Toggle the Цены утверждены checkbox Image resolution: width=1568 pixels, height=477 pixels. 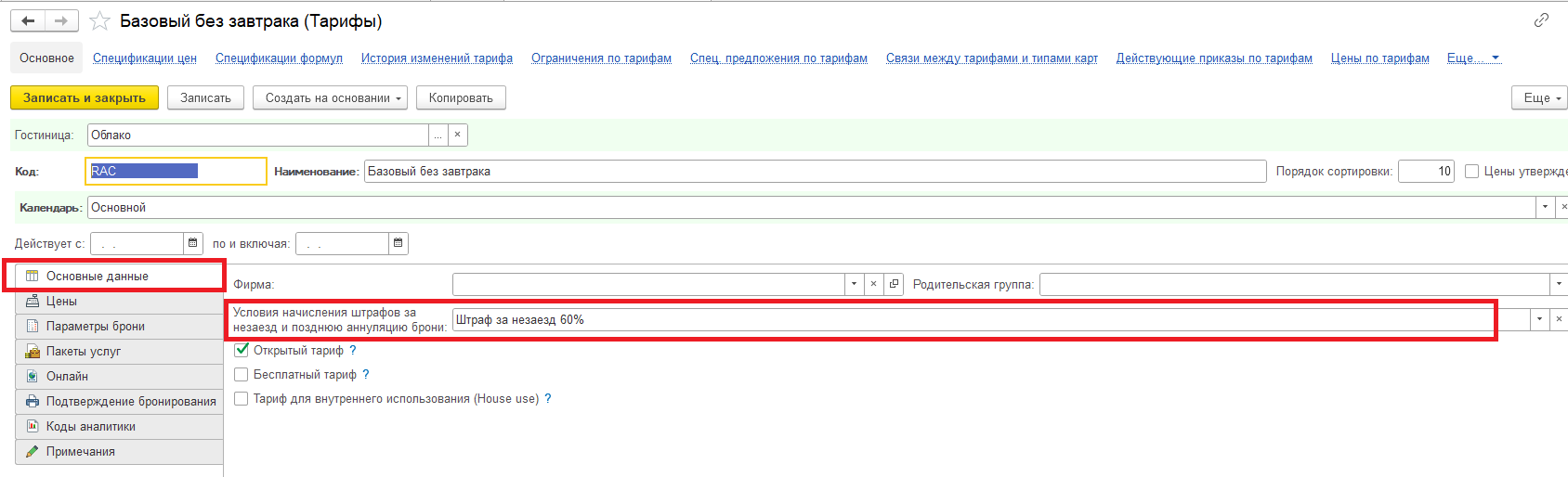click(1471, 171)
